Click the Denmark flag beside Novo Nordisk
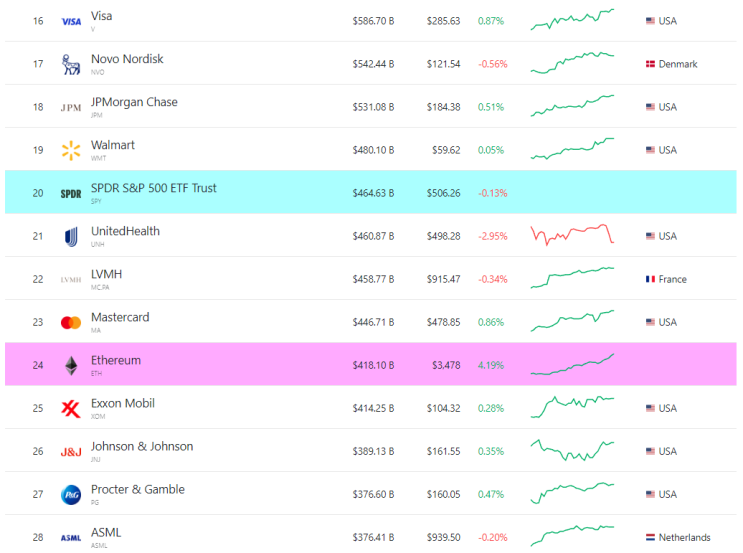The image size is (743, 553). point(650,64)
